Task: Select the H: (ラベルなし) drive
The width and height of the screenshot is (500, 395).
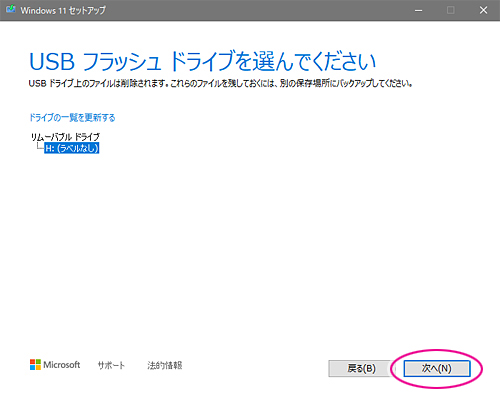Action: [72, 148]
